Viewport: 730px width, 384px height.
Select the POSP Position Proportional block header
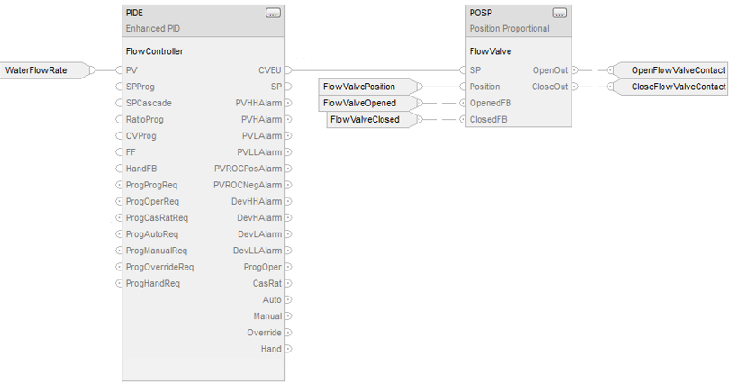(518, 21)
